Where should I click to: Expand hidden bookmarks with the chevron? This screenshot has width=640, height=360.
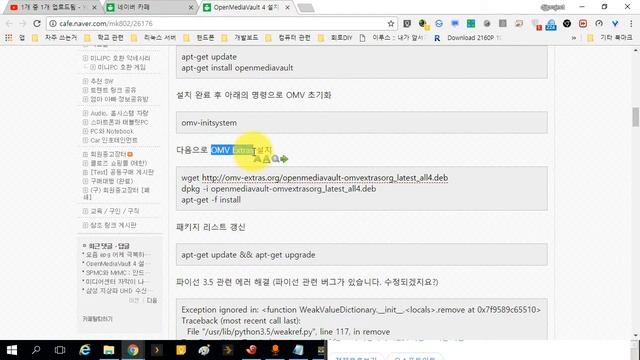pyautogui.click(x=574, y=38)
